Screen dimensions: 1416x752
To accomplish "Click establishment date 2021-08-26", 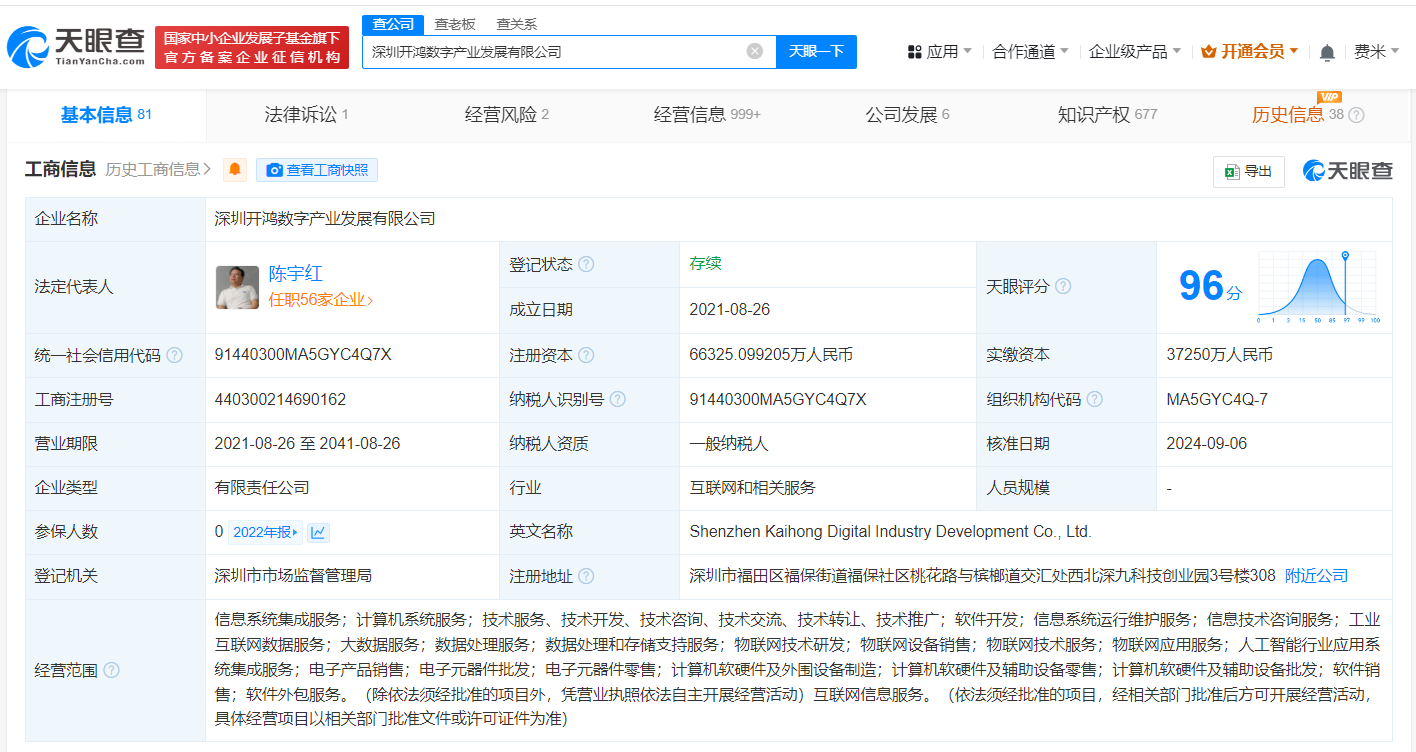I will pos(730,310).
